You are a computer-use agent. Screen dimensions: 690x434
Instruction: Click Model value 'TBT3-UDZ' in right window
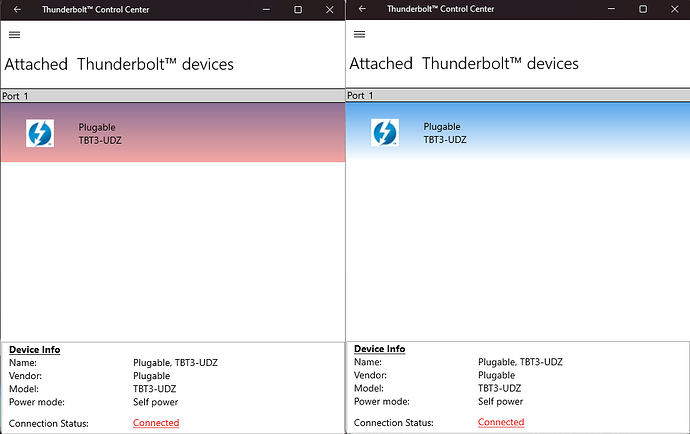499,388
